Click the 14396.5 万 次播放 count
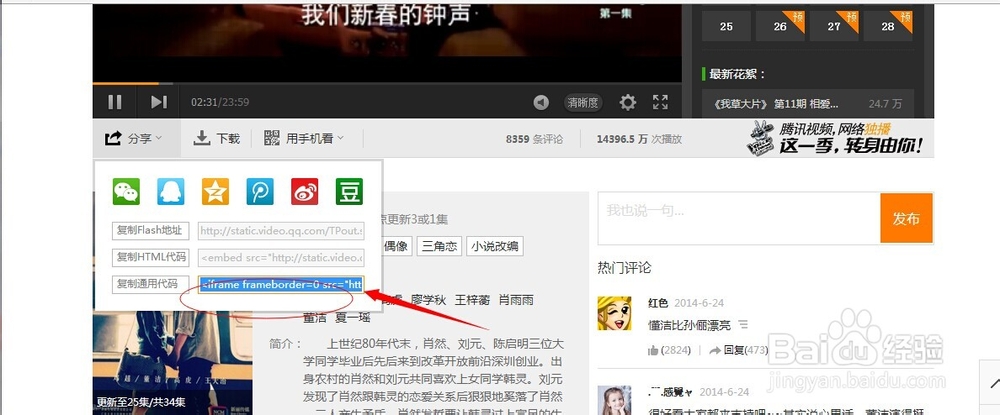This screenshot has width=1000, height=415. pos(639,139)
